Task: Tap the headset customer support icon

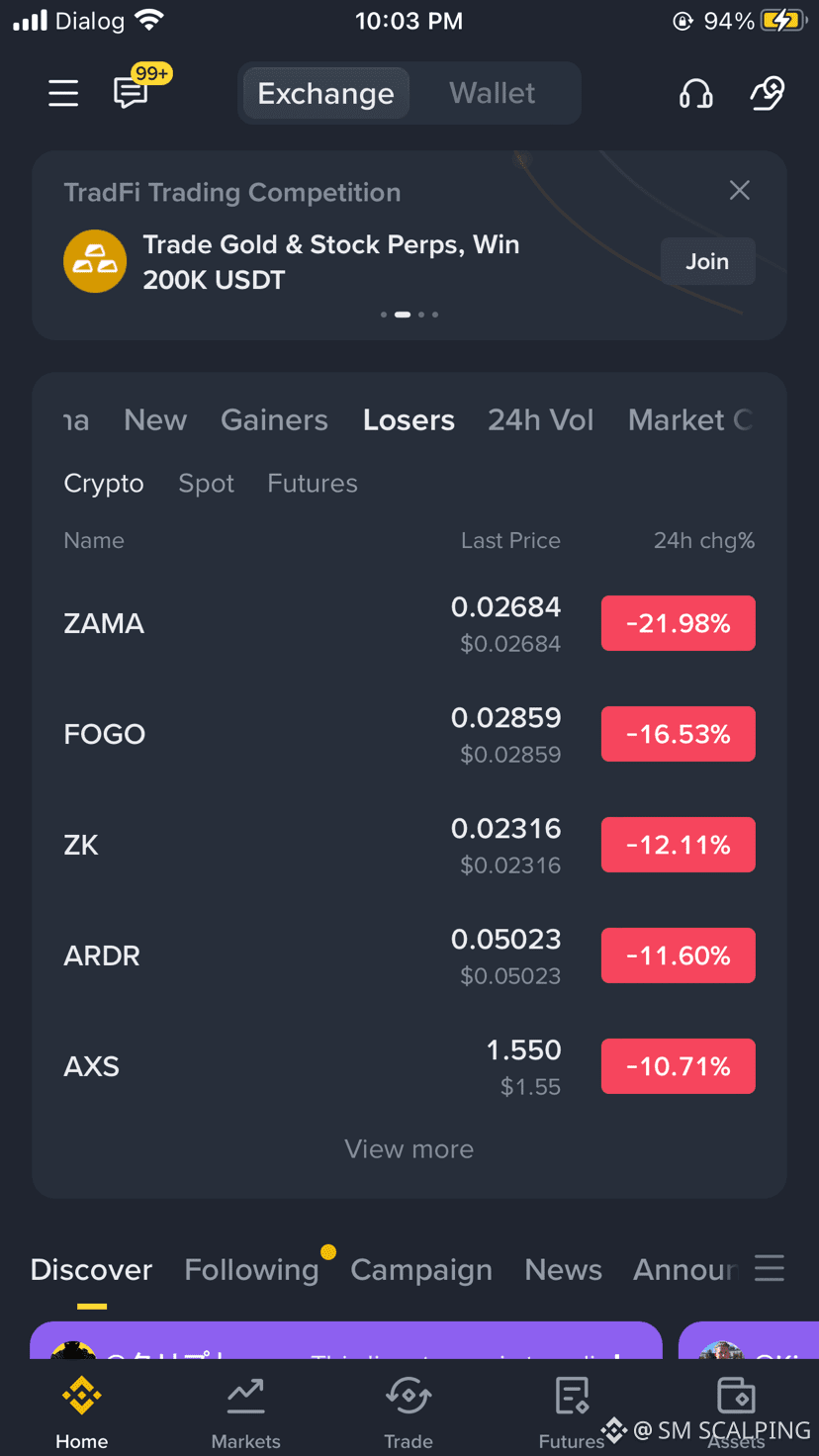Action: 696,93
